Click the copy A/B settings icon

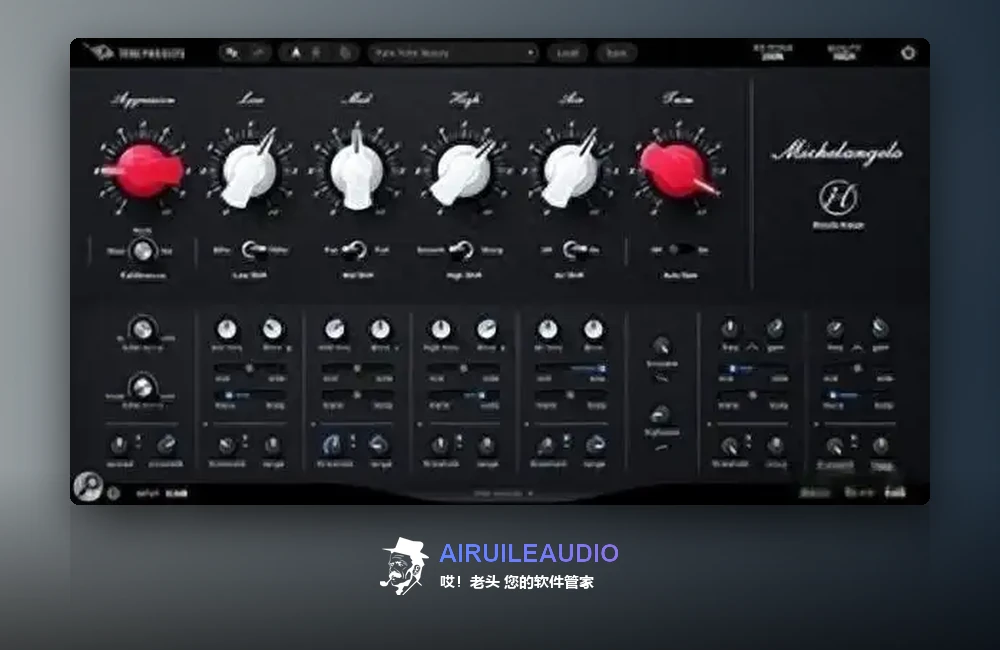pyautogui.click(x=345, y=53)
